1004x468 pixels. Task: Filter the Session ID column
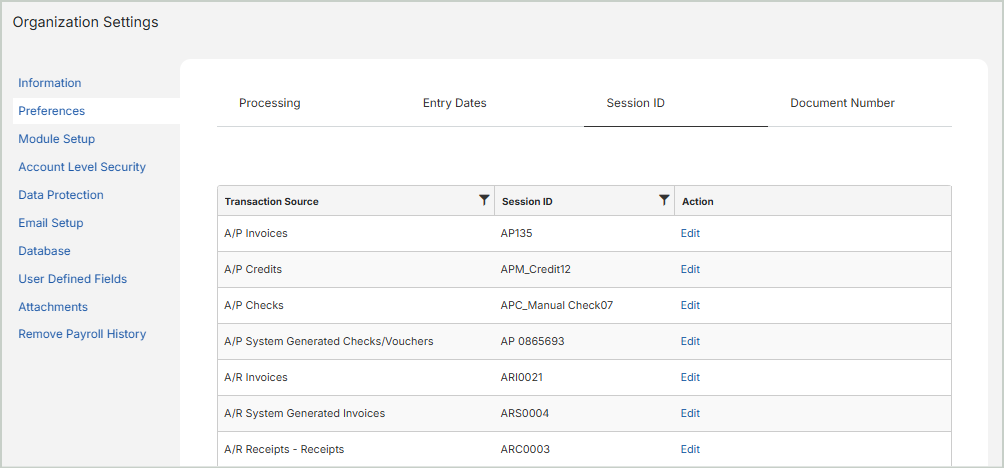pos(664,200)
